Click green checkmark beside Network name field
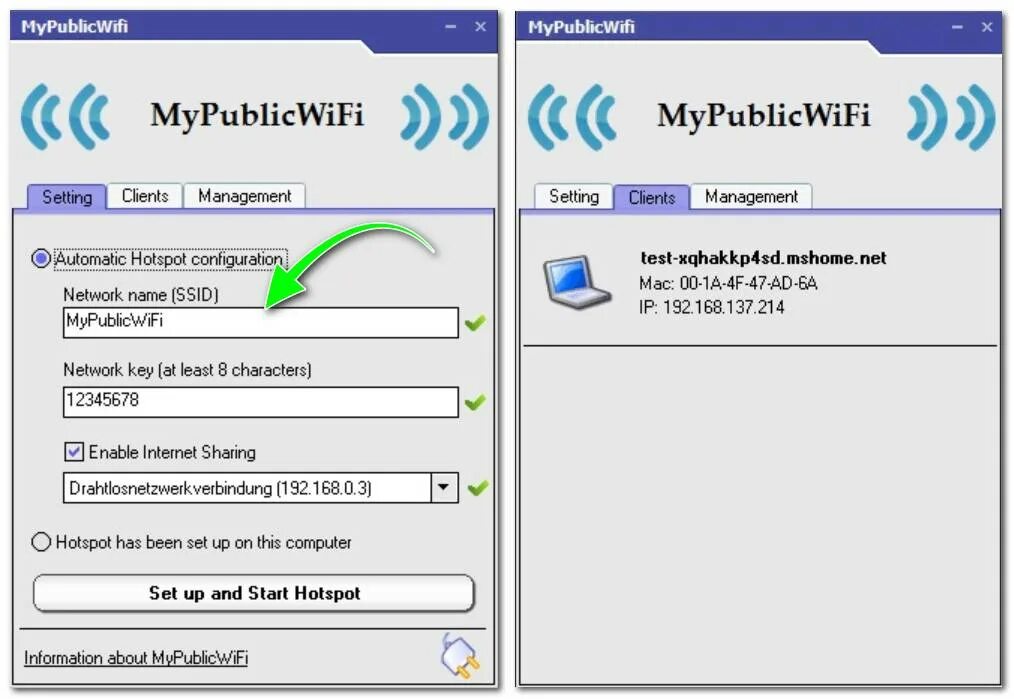This screenshot has height=699, width=1014. tap(475, 322)
